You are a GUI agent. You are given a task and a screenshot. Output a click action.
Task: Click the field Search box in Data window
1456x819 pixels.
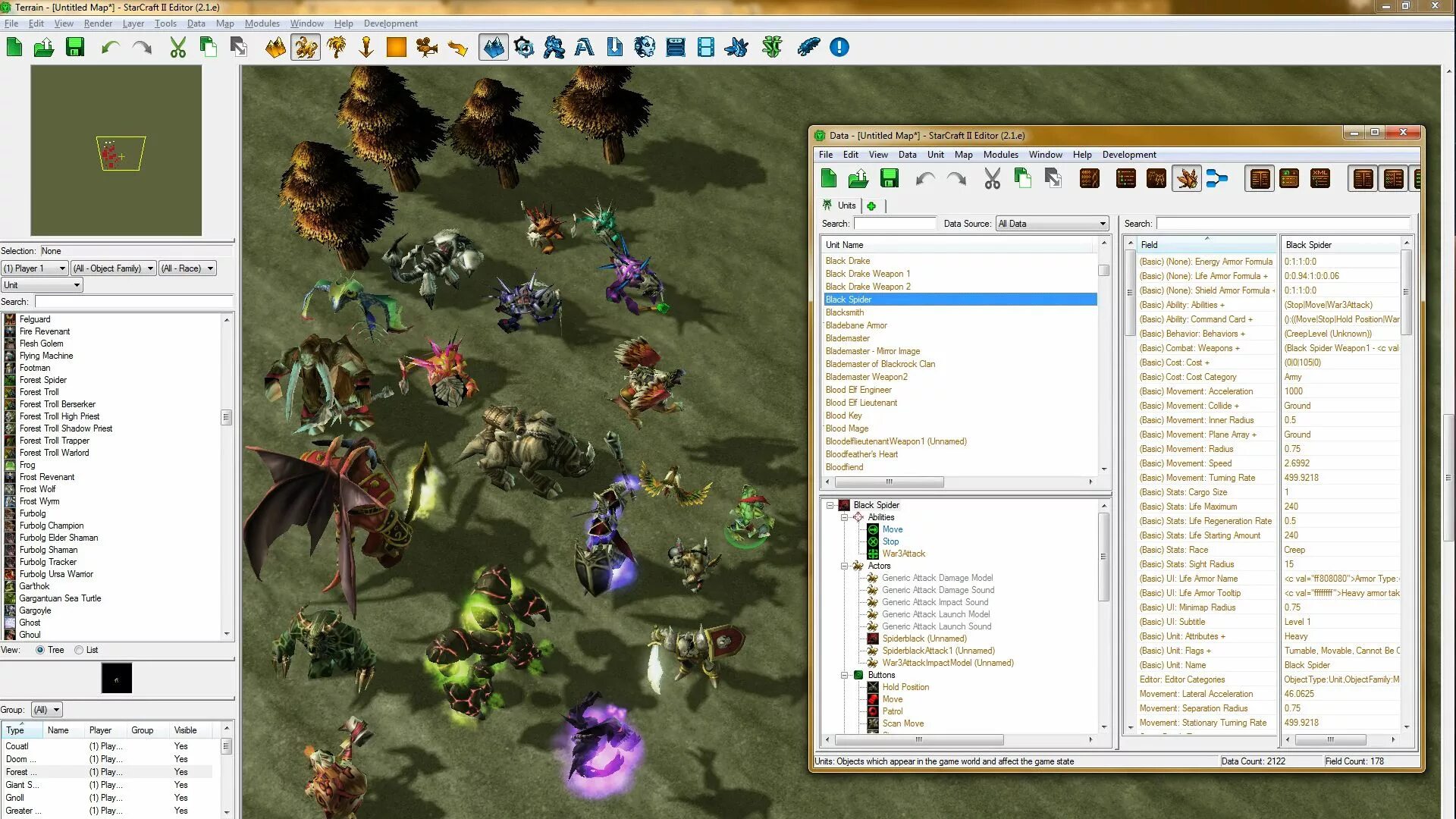[x=1283, y=224]
